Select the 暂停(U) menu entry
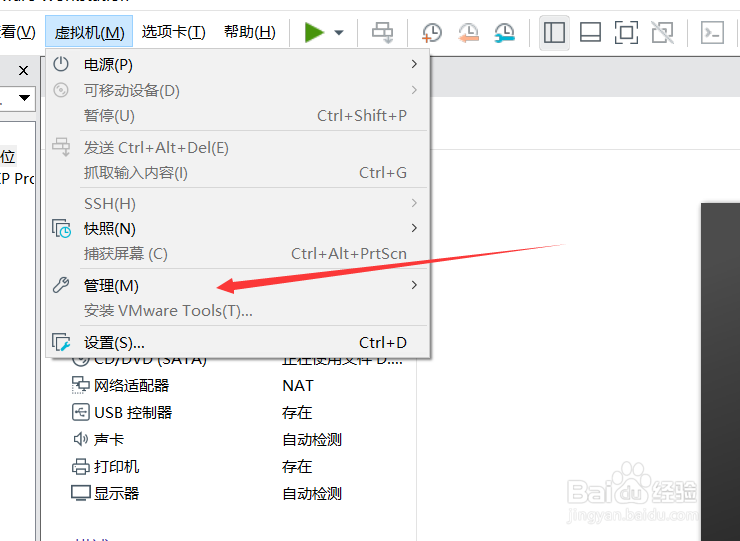 [x=238, y=116]
